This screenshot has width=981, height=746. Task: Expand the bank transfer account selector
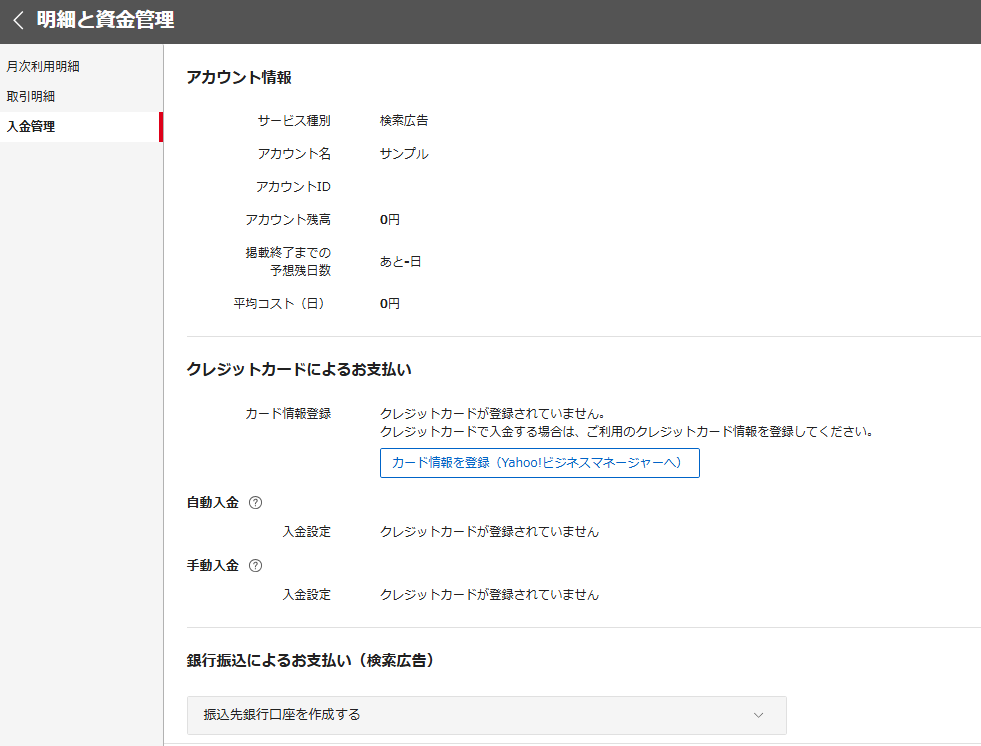486,715
